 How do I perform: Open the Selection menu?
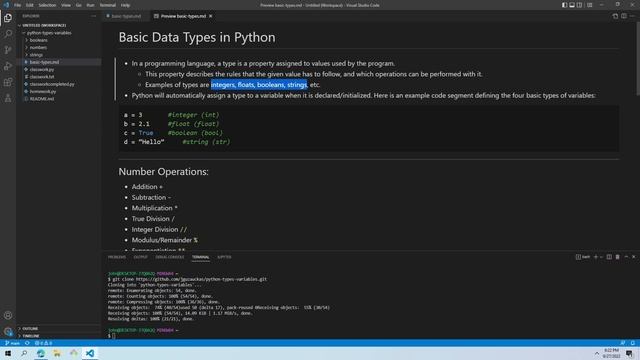pyautogui.click(x=47, y=5)
